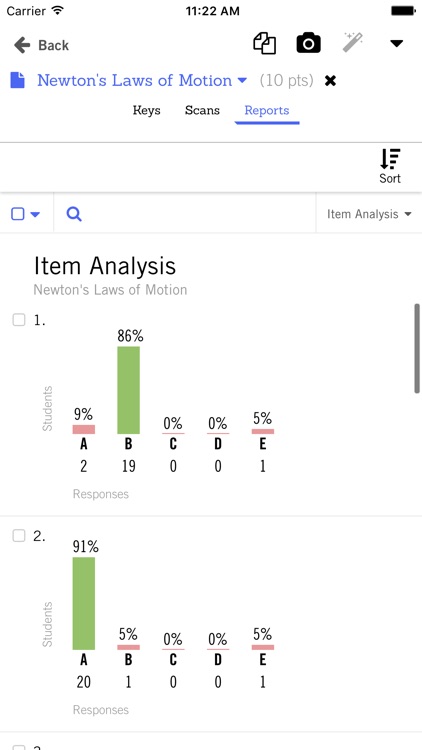Check the box for question 1

coord(19,320)
